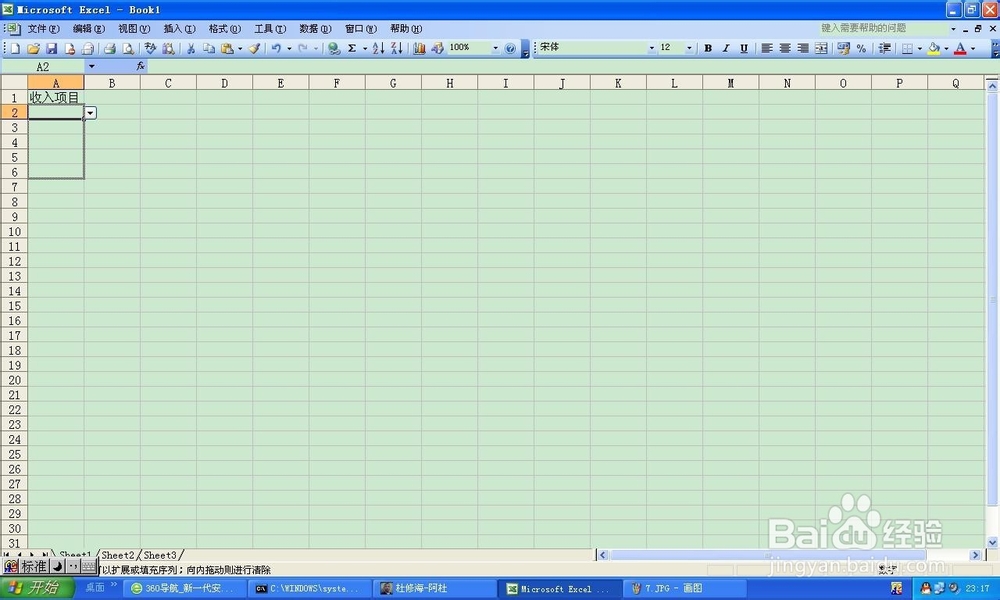Apply fill color bucket
The height and width of the screenshot is (600, 1000).
click(934, 48)
